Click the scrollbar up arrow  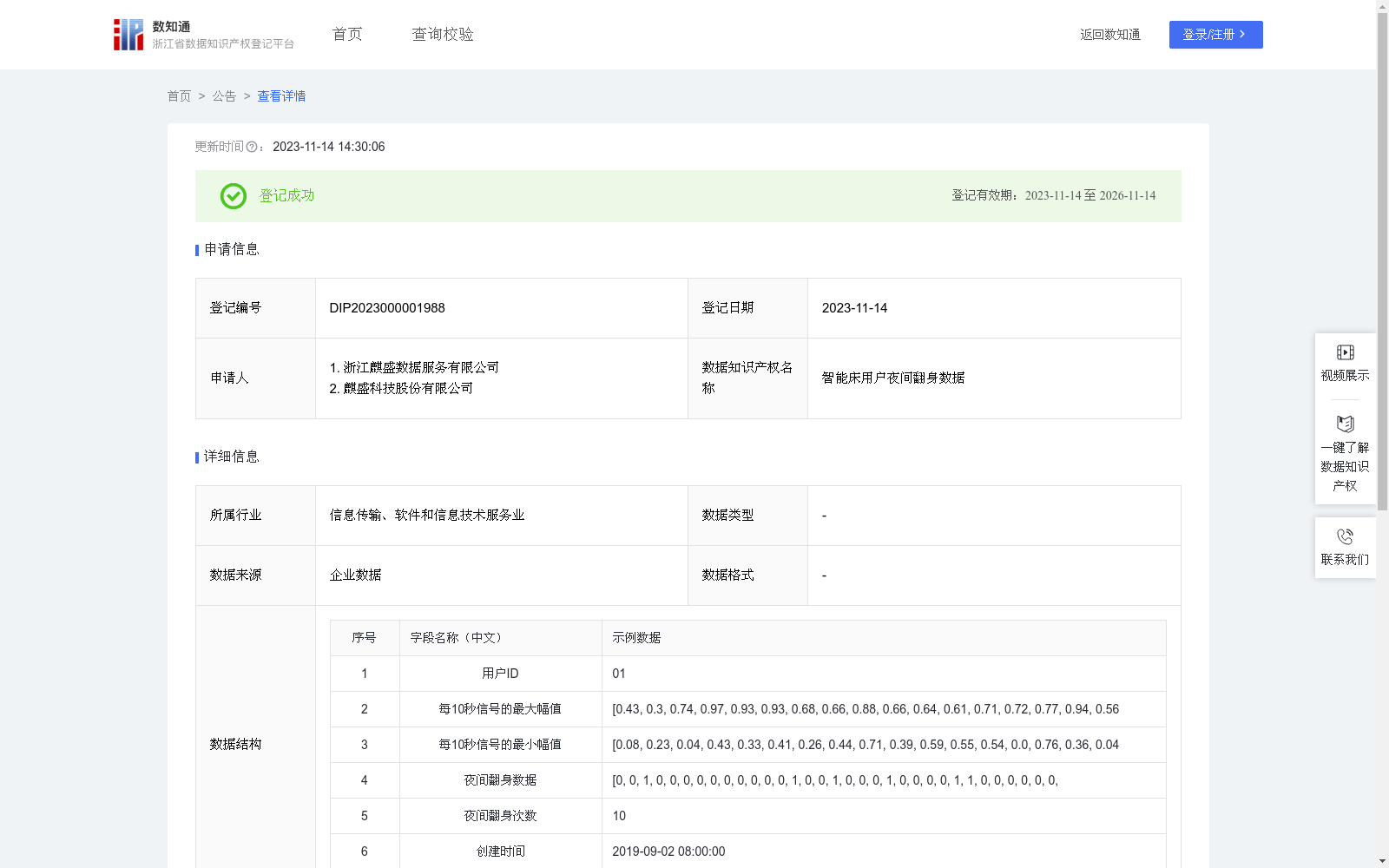coord(1382,6)
